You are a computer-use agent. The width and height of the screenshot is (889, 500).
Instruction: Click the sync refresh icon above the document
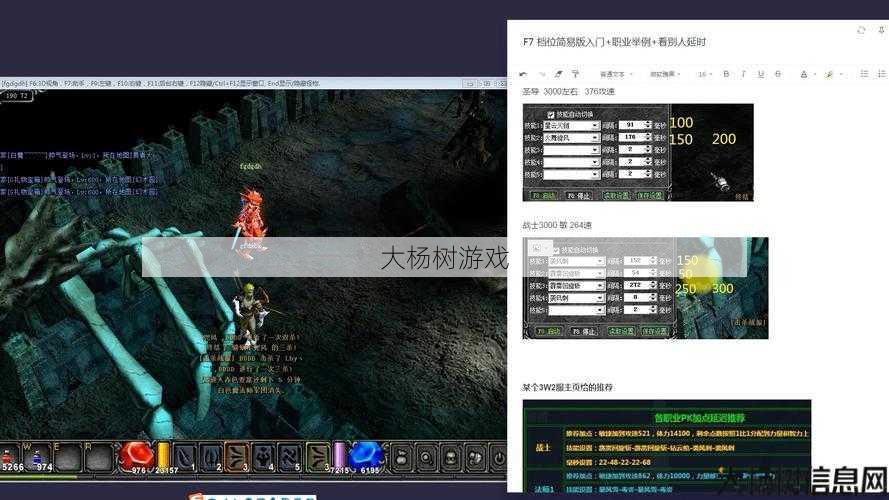[x=861, y=30]
